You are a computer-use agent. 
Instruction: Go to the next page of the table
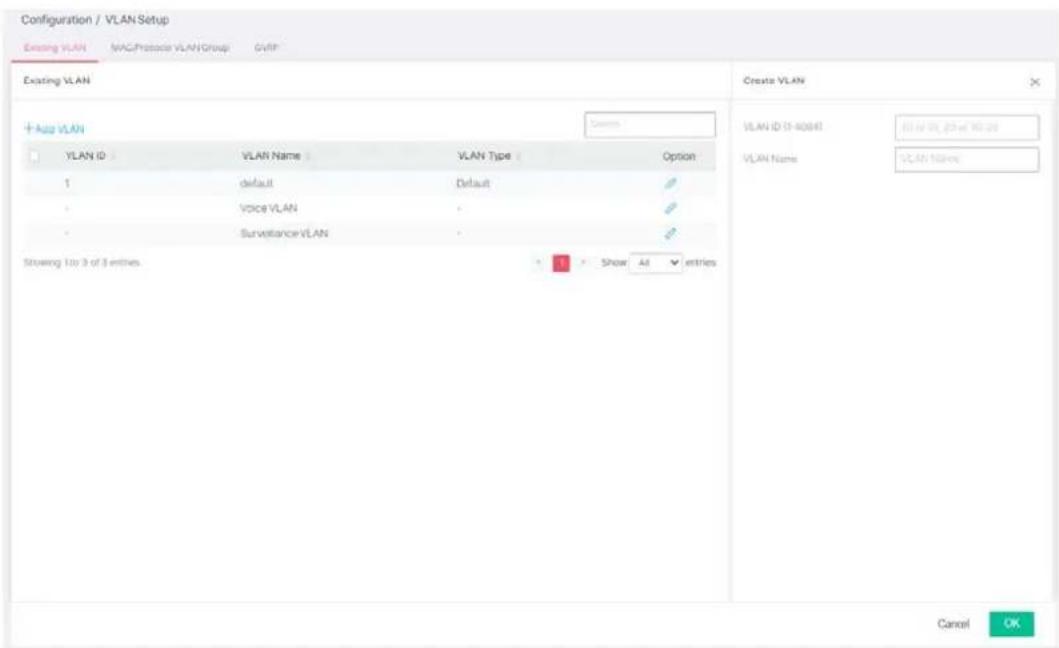(x=584, y=262)
